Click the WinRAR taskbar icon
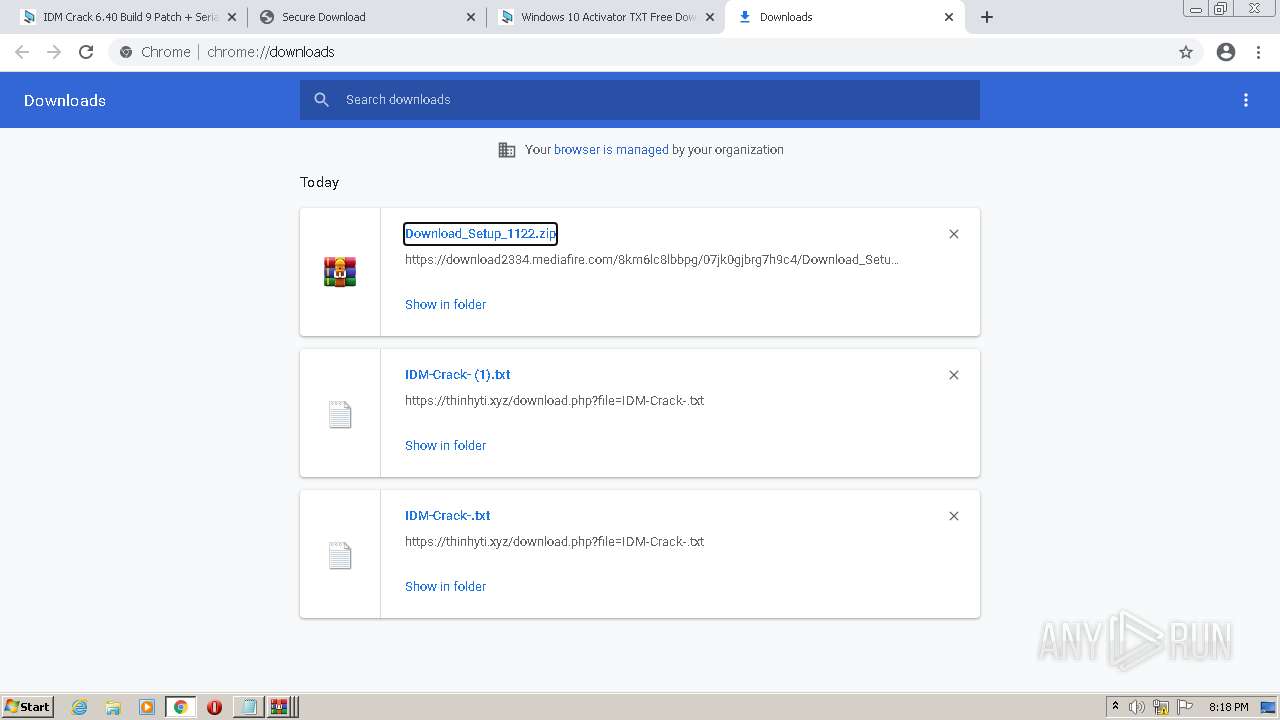 [x=279, y=707]
